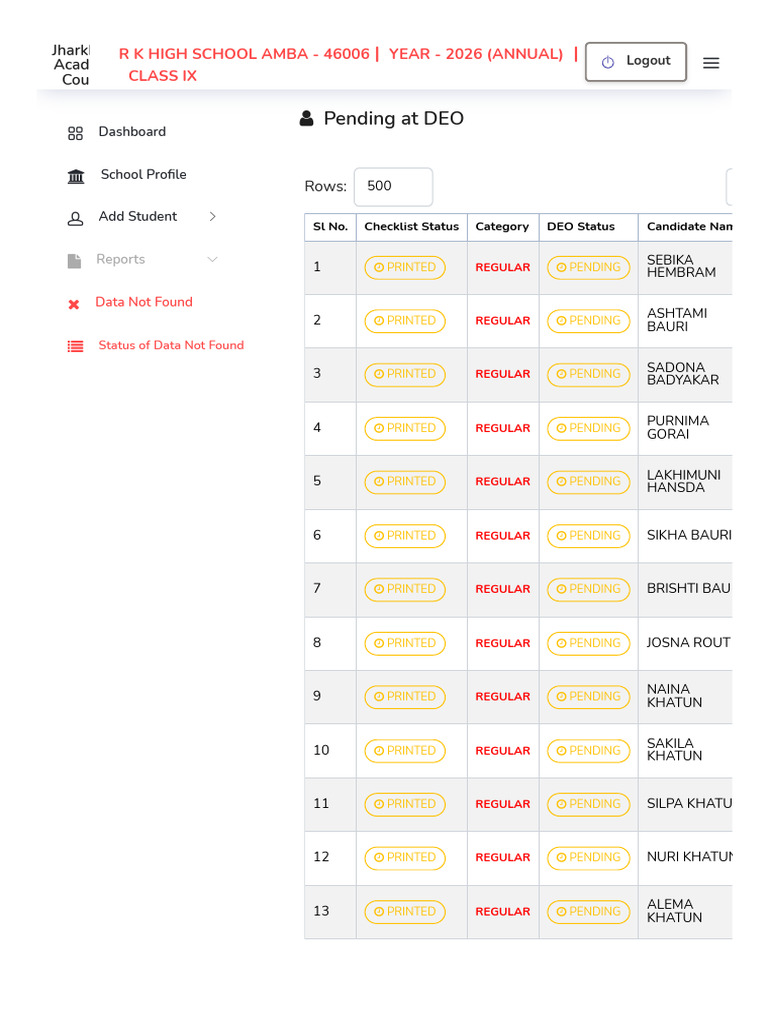768x1024 pixels.
Task: Click the Sl No. column header
Action: 330,227
